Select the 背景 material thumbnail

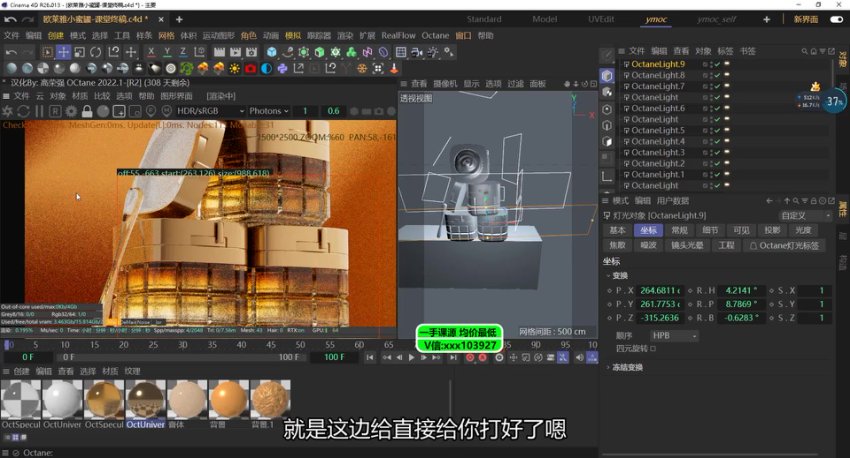(x=229, y=398)
